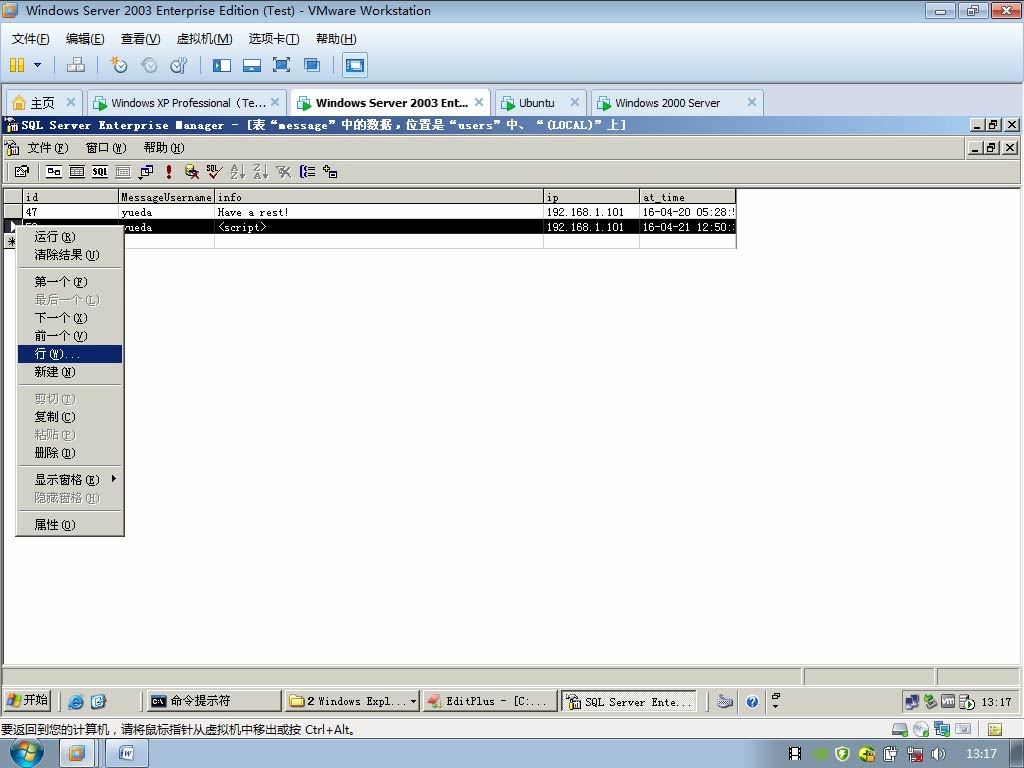Open the VMware 编辑(E) menu

tap(85, 39)
